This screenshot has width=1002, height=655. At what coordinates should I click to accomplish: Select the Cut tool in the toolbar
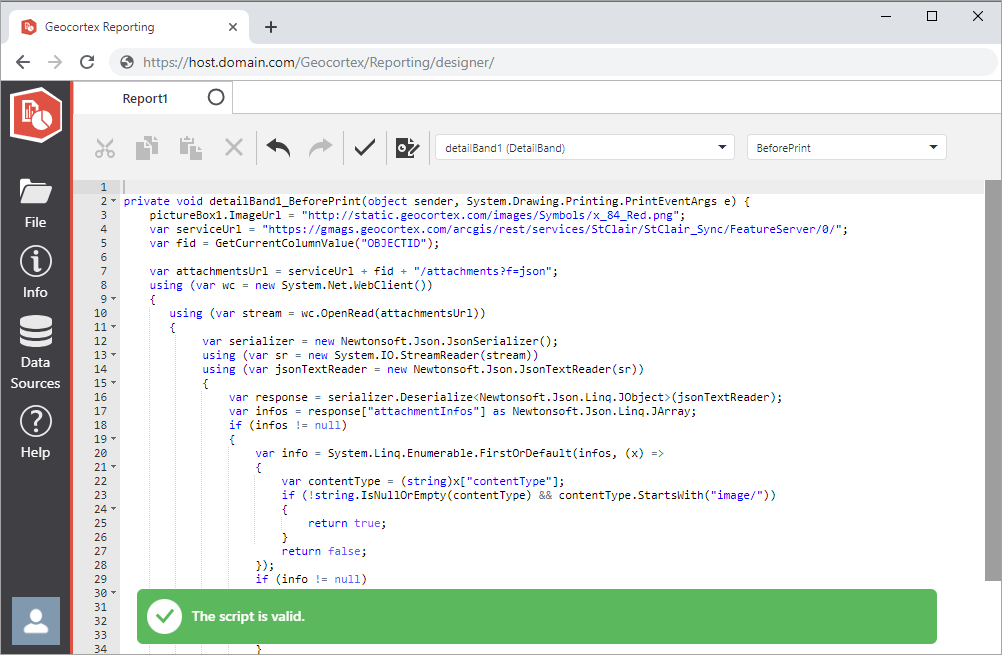click(x=105, y=147)
